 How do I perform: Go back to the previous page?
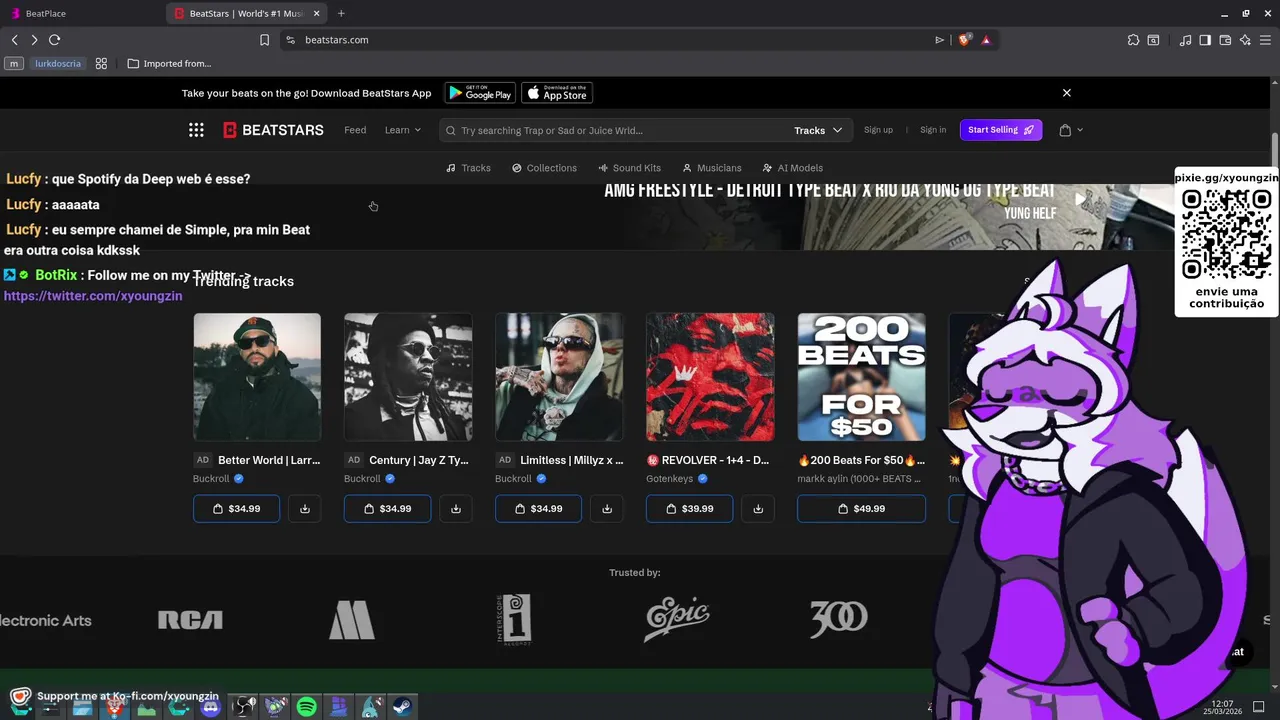click(x=14, y=40)
